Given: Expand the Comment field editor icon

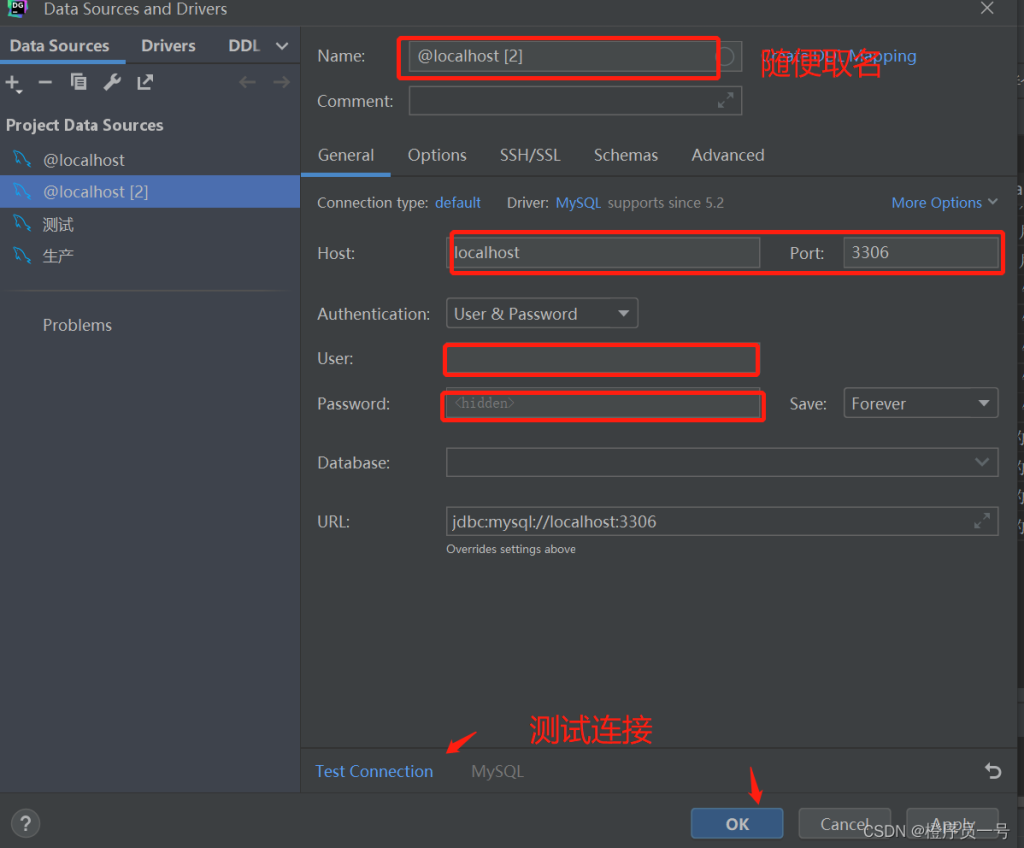Looking at the screenshot, I should click(x=726, y=100).
